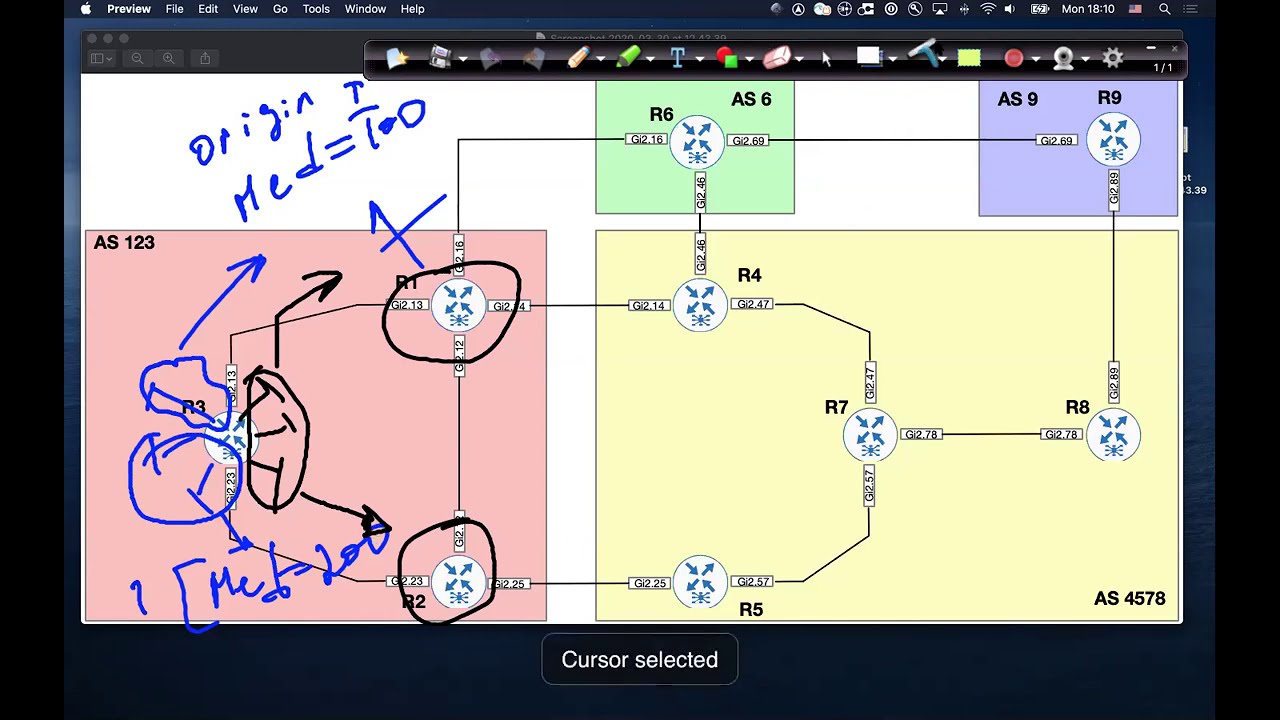Screen dimensions: 1280x720
Task: Click the new page star icon
Action: click(397, 58)
